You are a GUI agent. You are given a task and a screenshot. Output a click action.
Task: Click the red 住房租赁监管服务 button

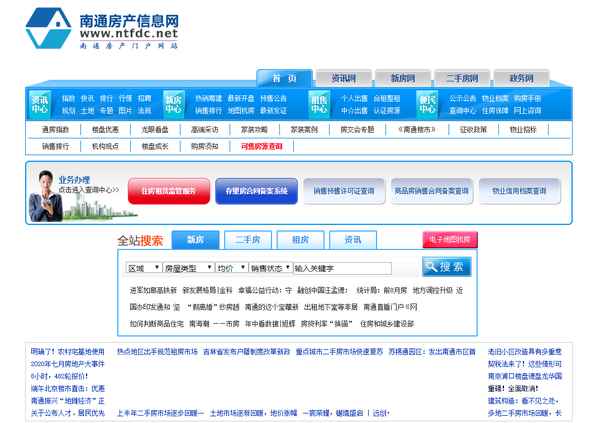[168, 189]
